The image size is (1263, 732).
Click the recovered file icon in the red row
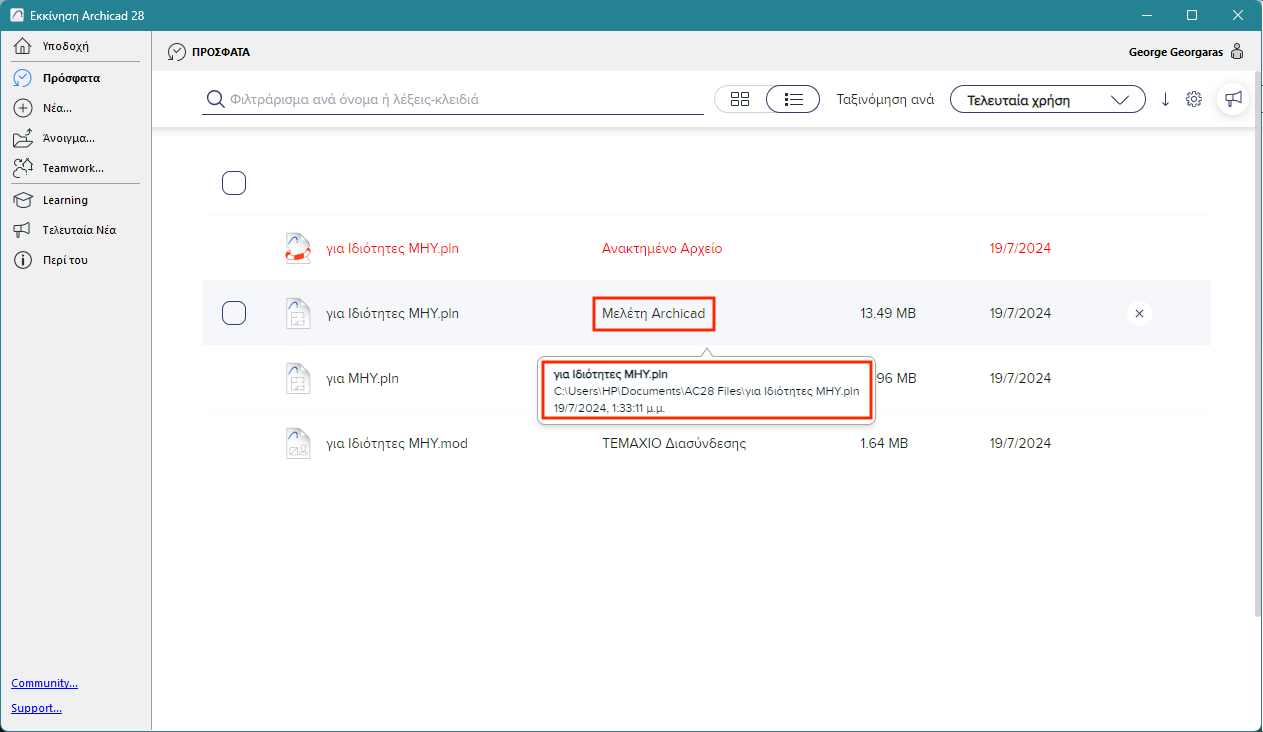[x=298, y=248]
